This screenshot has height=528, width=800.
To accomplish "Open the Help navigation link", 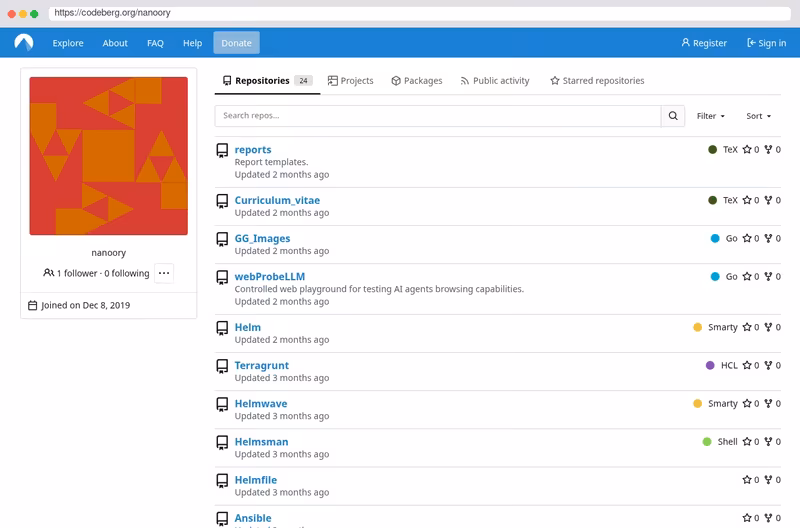I will (192, 43).
